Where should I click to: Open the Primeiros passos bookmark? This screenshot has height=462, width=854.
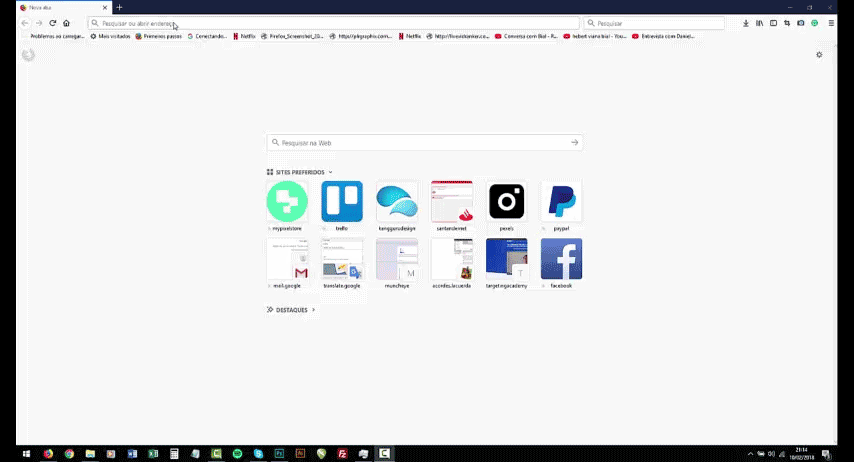click(158, 37)
